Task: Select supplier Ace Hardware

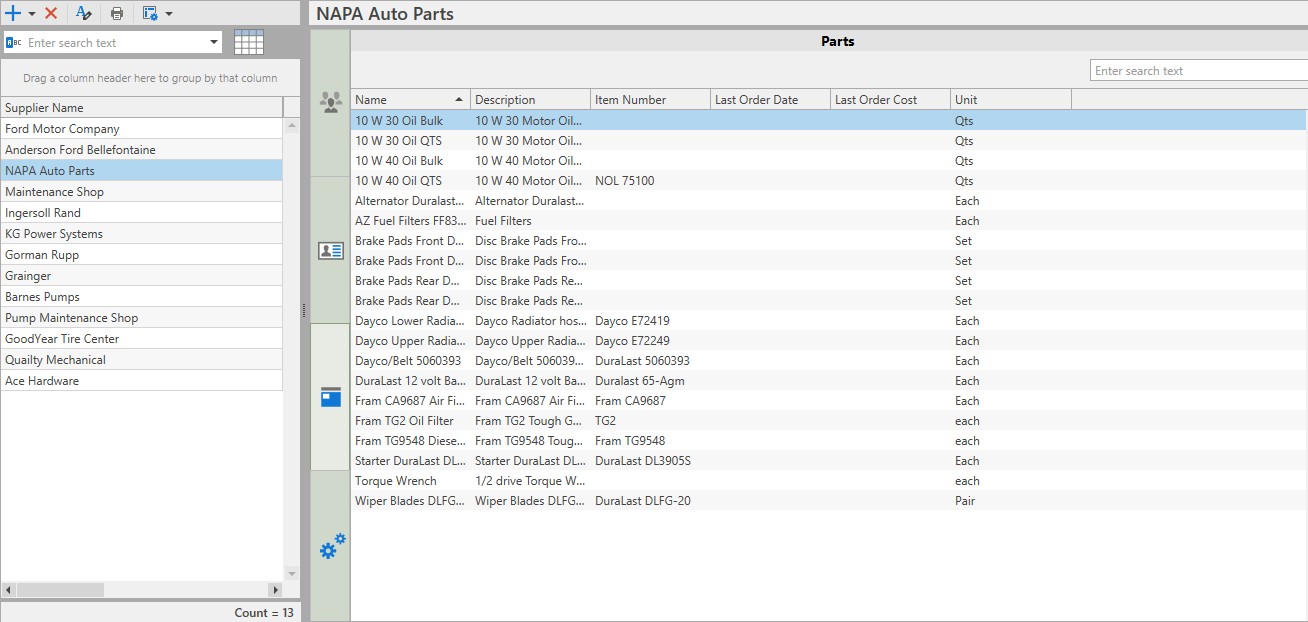Action: (x=142, y=380)
